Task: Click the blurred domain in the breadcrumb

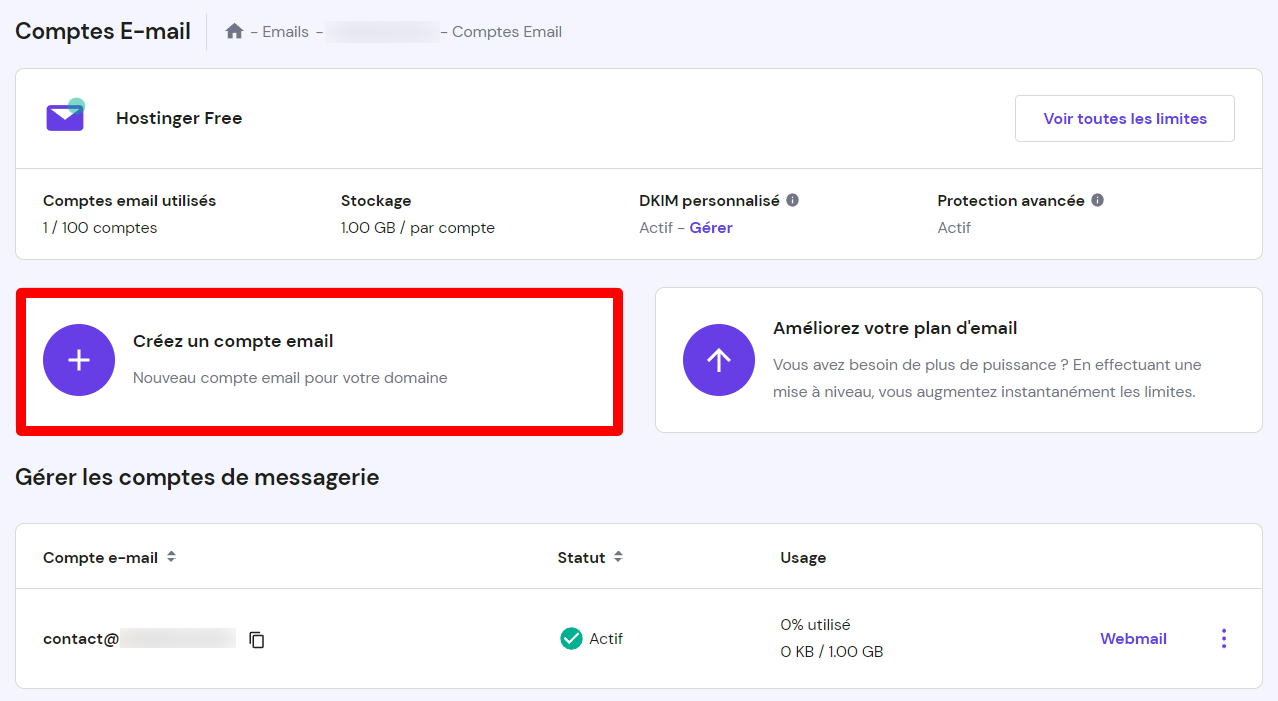Action: [381, 31]
